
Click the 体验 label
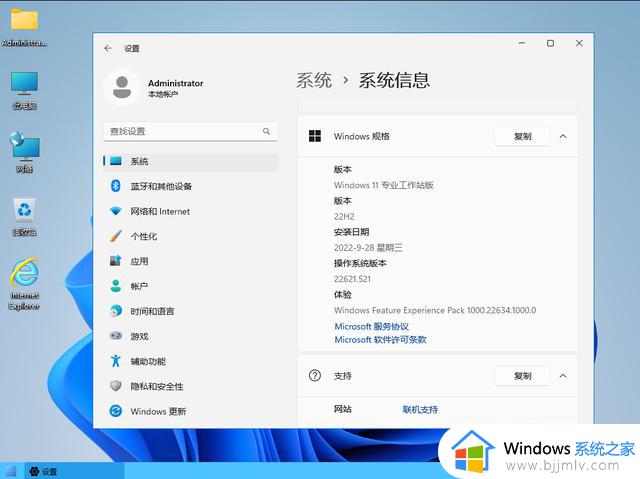click(342, 294)
